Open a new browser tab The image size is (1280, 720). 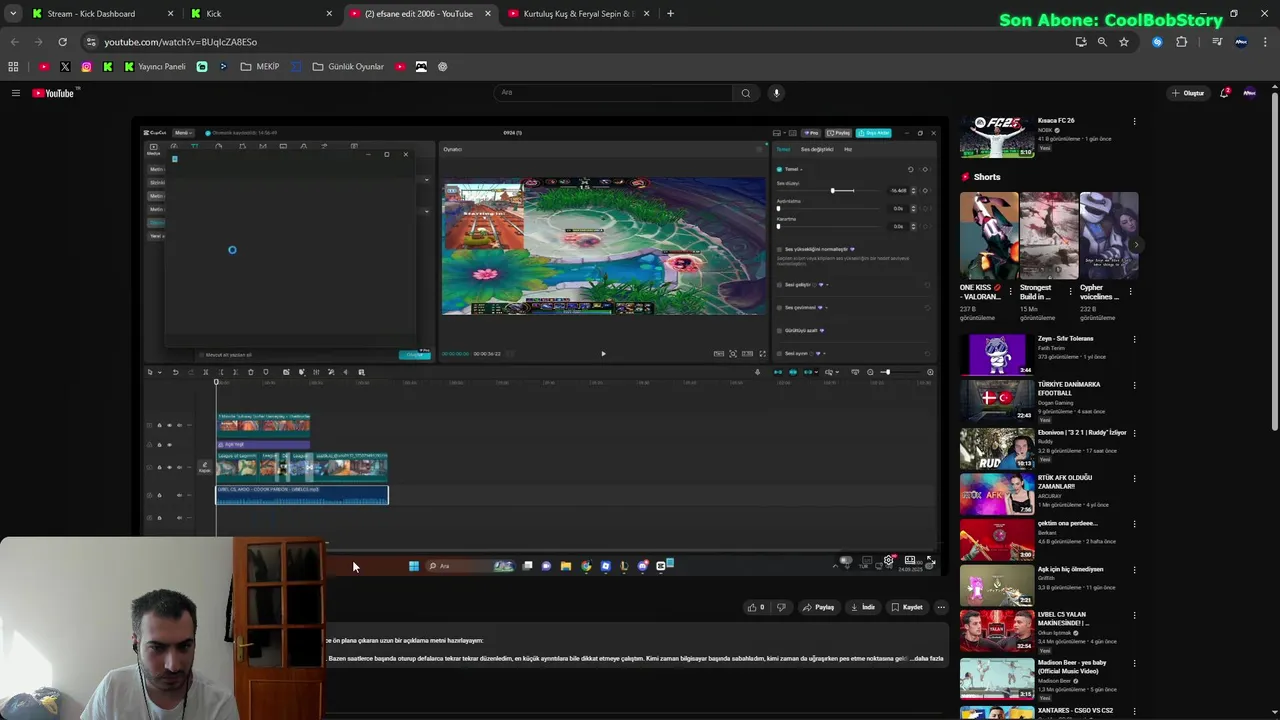670,14
